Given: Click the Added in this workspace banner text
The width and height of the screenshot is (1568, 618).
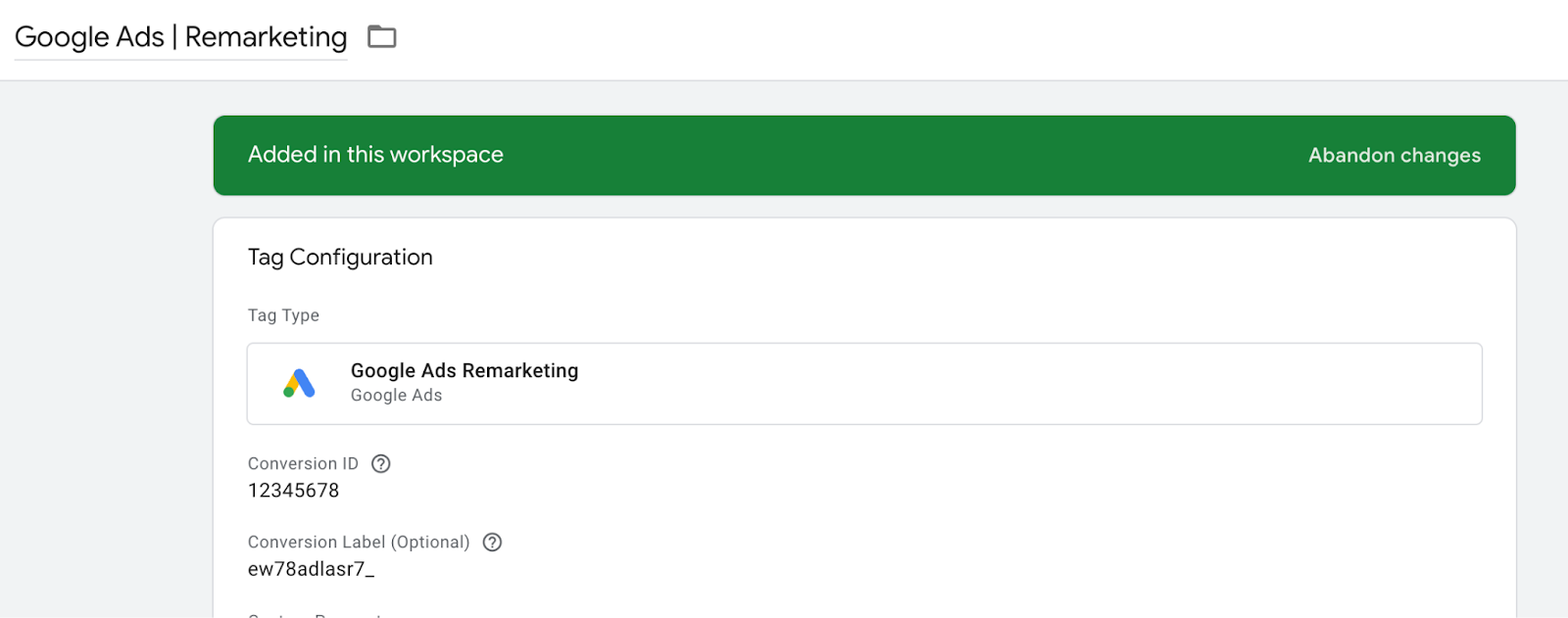Looking at the screenshot, I should pos(375,155).
